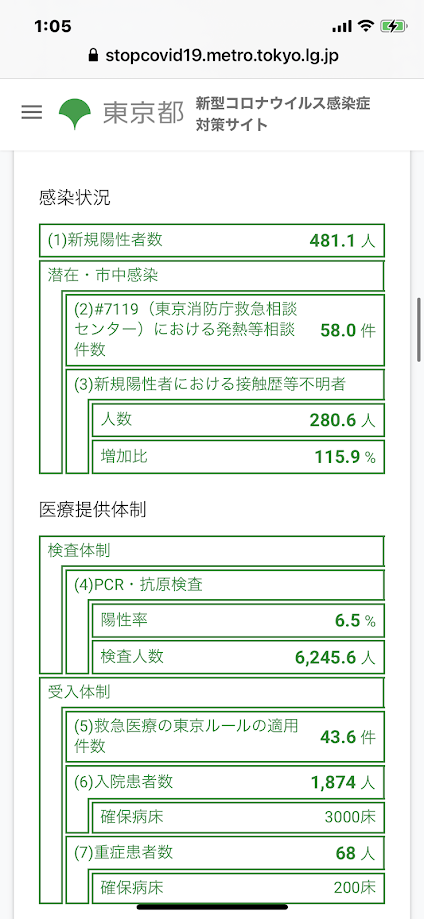Tap the 増加比 115.9 % cell
The image size is (424, 919).
click(x=238, y=457)
